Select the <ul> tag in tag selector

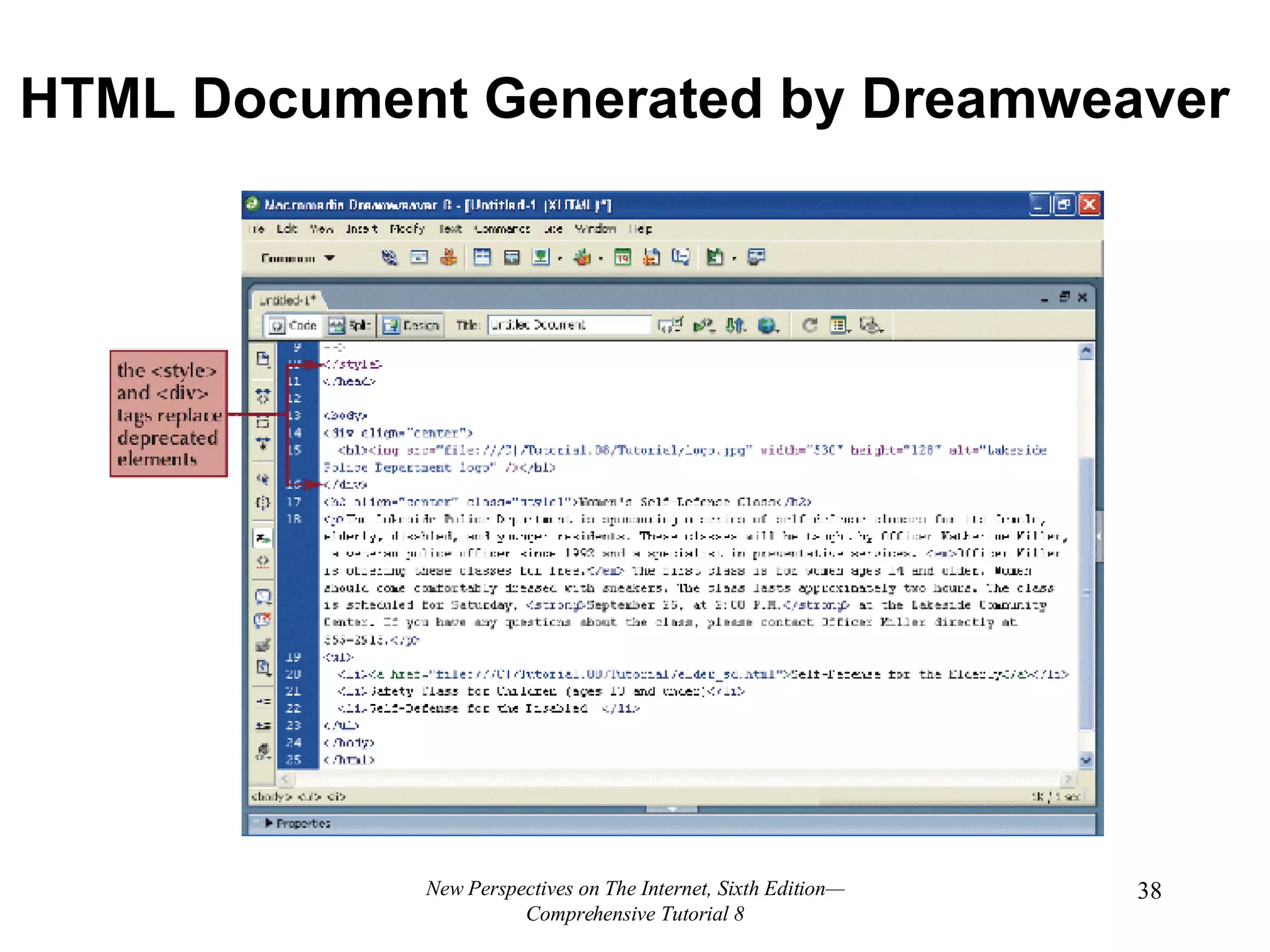click(309, 796)
